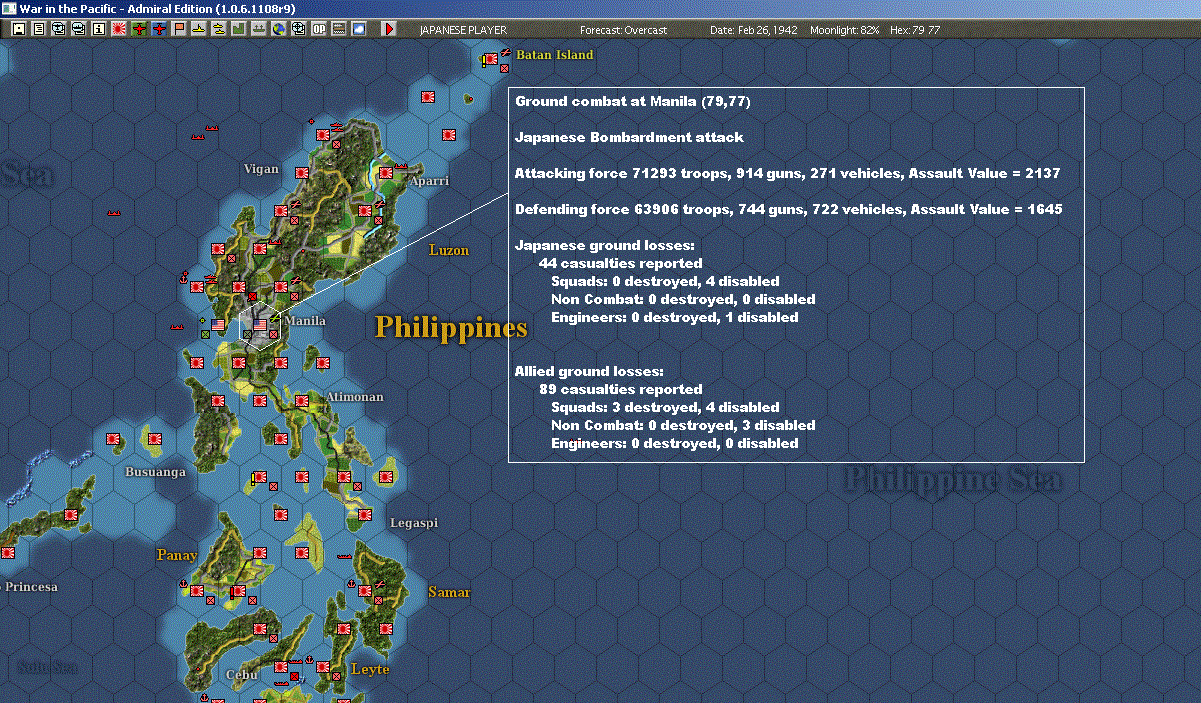Click the 'Hex: 79 77' status text

point(914,30)
